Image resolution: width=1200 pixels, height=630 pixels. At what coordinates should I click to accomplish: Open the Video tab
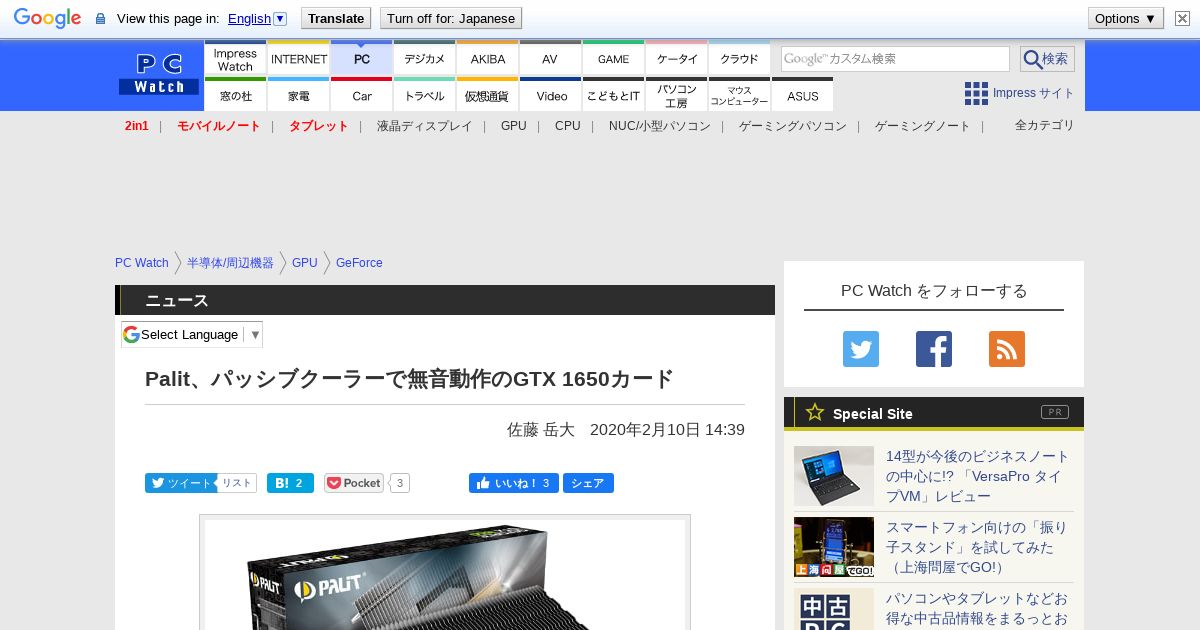point(551,95)
